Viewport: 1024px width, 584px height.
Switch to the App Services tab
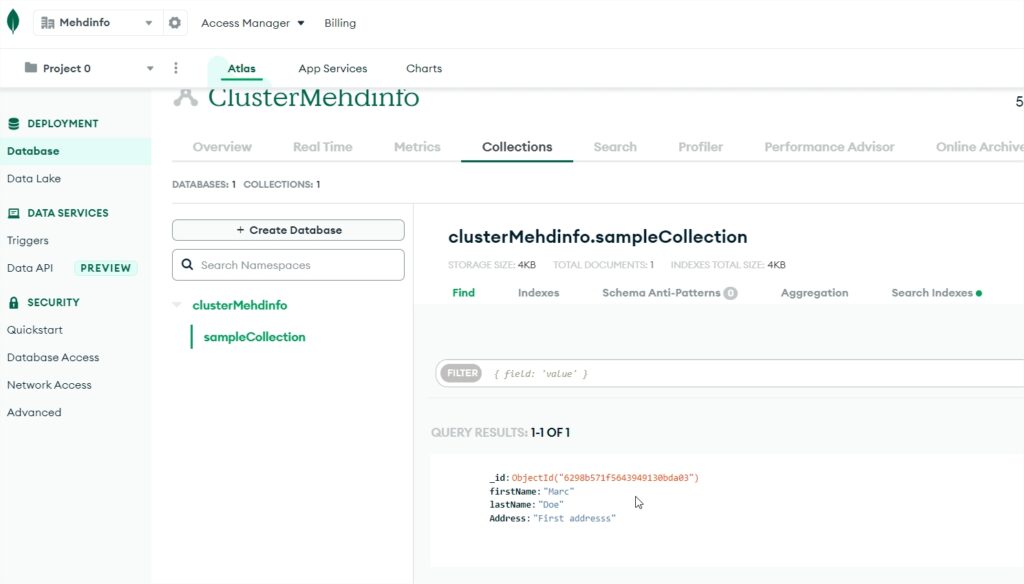pyautogui.click(x=332, y=68)
